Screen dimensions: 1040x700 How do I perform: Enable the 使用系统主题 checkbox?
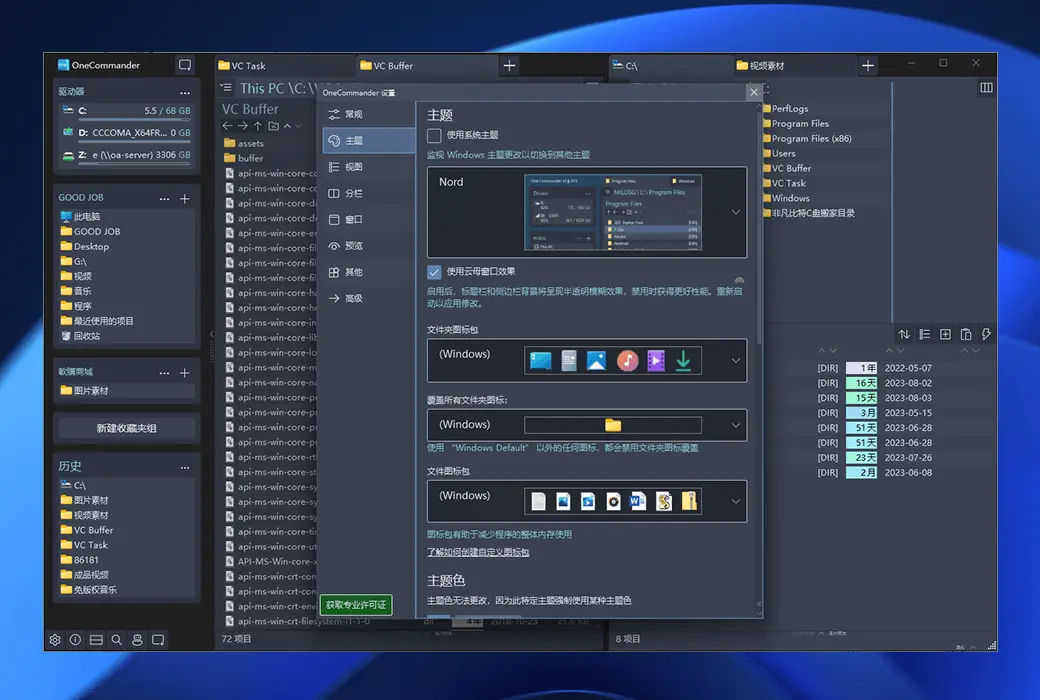click(x=434, y=135)
